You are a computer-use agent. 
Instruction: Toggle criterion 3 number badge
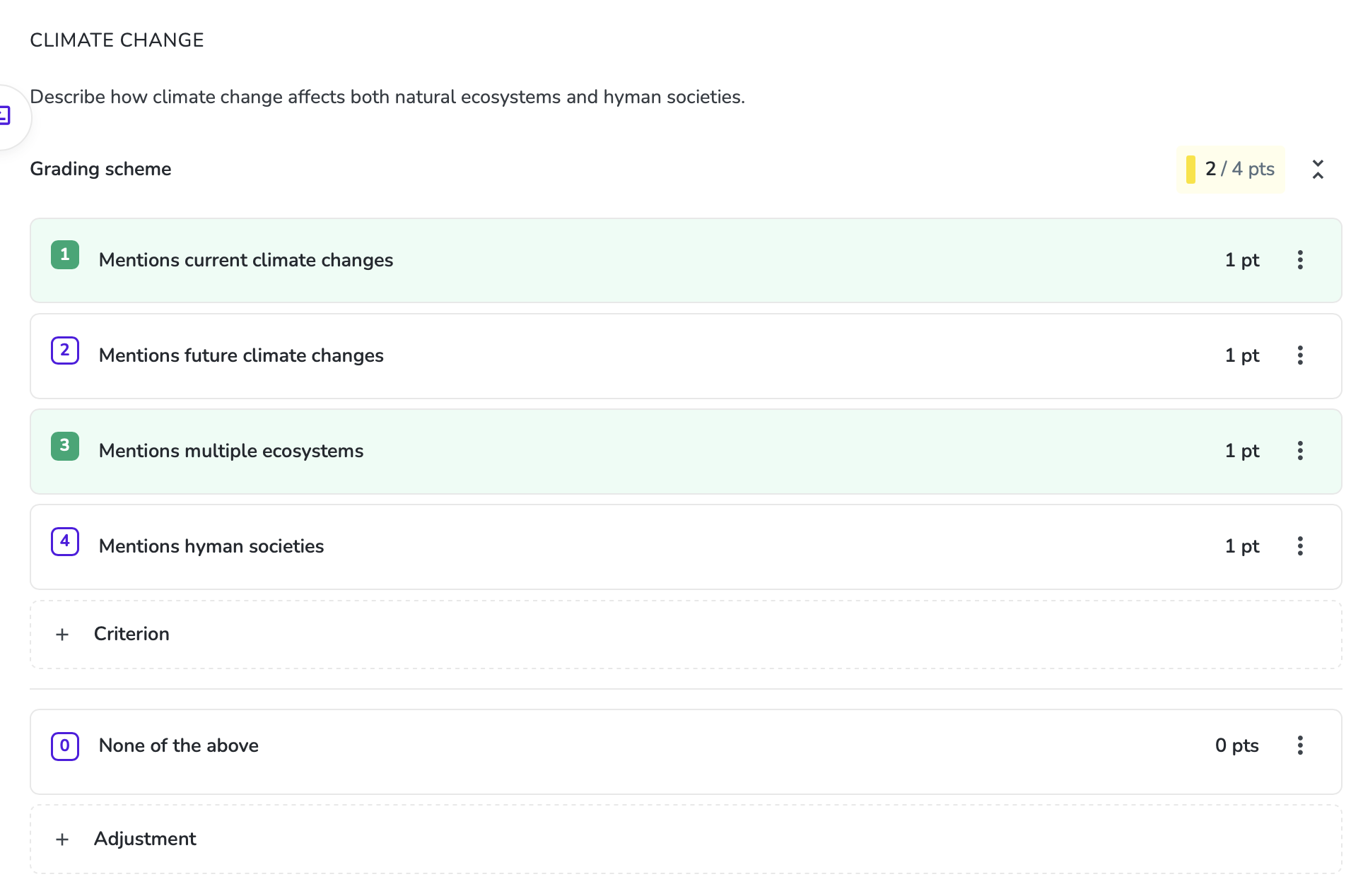65,446
